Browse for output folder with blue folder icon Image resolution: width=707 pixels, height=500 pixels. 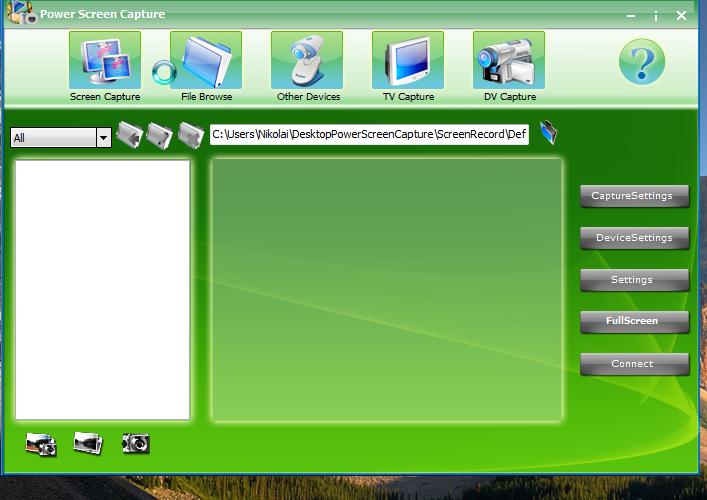549,133
